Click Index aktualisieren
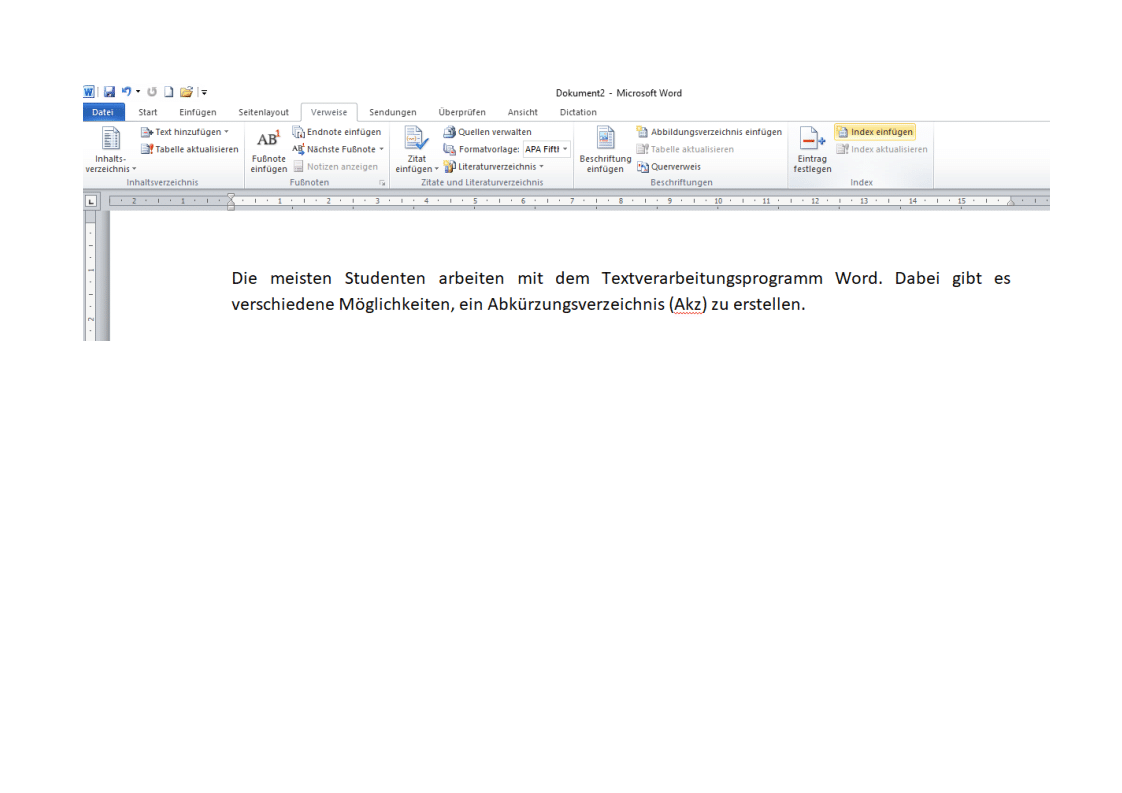This screenshot has height=793, width=1122. (882, 150)
